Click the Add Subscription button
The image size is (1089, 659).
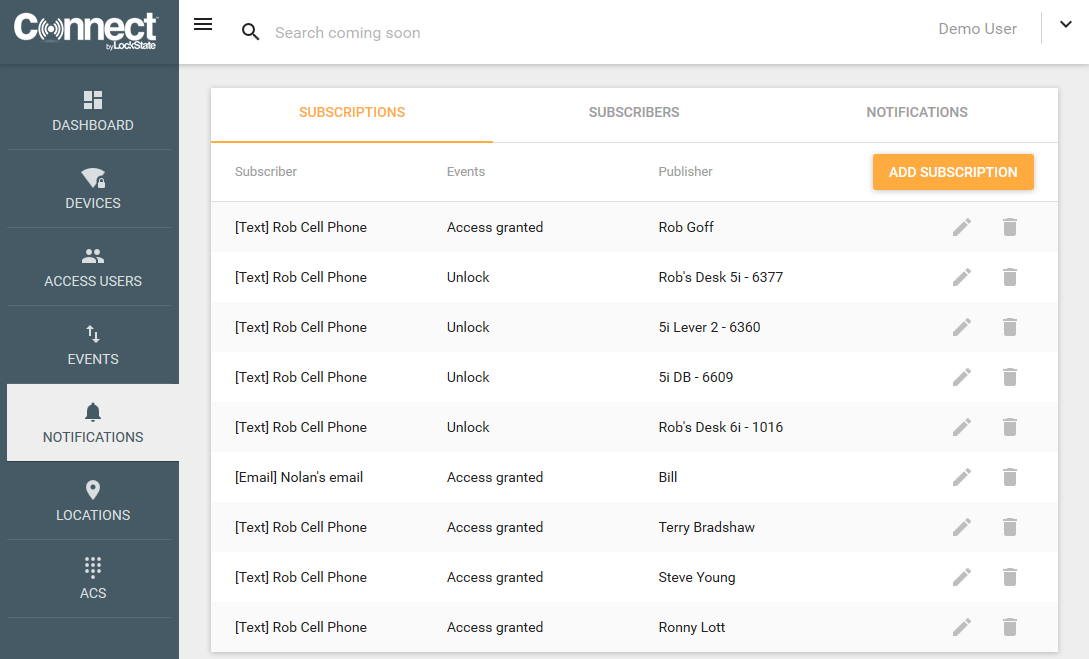953,172
